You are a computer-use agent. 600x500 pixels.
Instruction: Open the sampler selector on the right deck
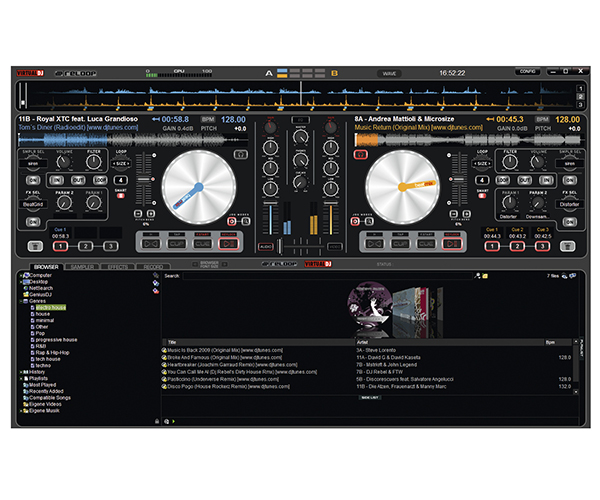pos(569,163)
